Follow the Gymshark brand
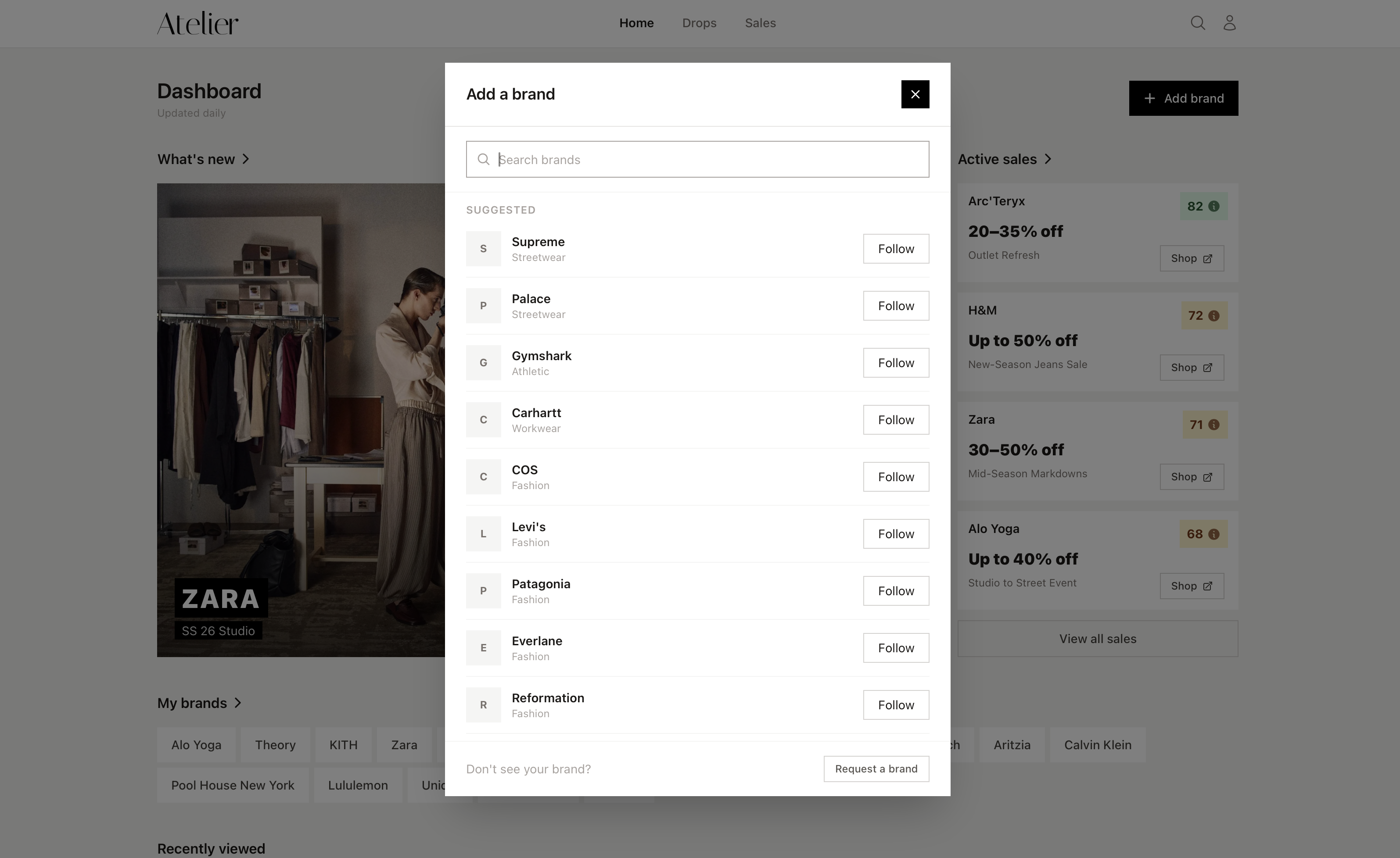The width and height of the screenshot is (1400, 858). coord(896,363)
